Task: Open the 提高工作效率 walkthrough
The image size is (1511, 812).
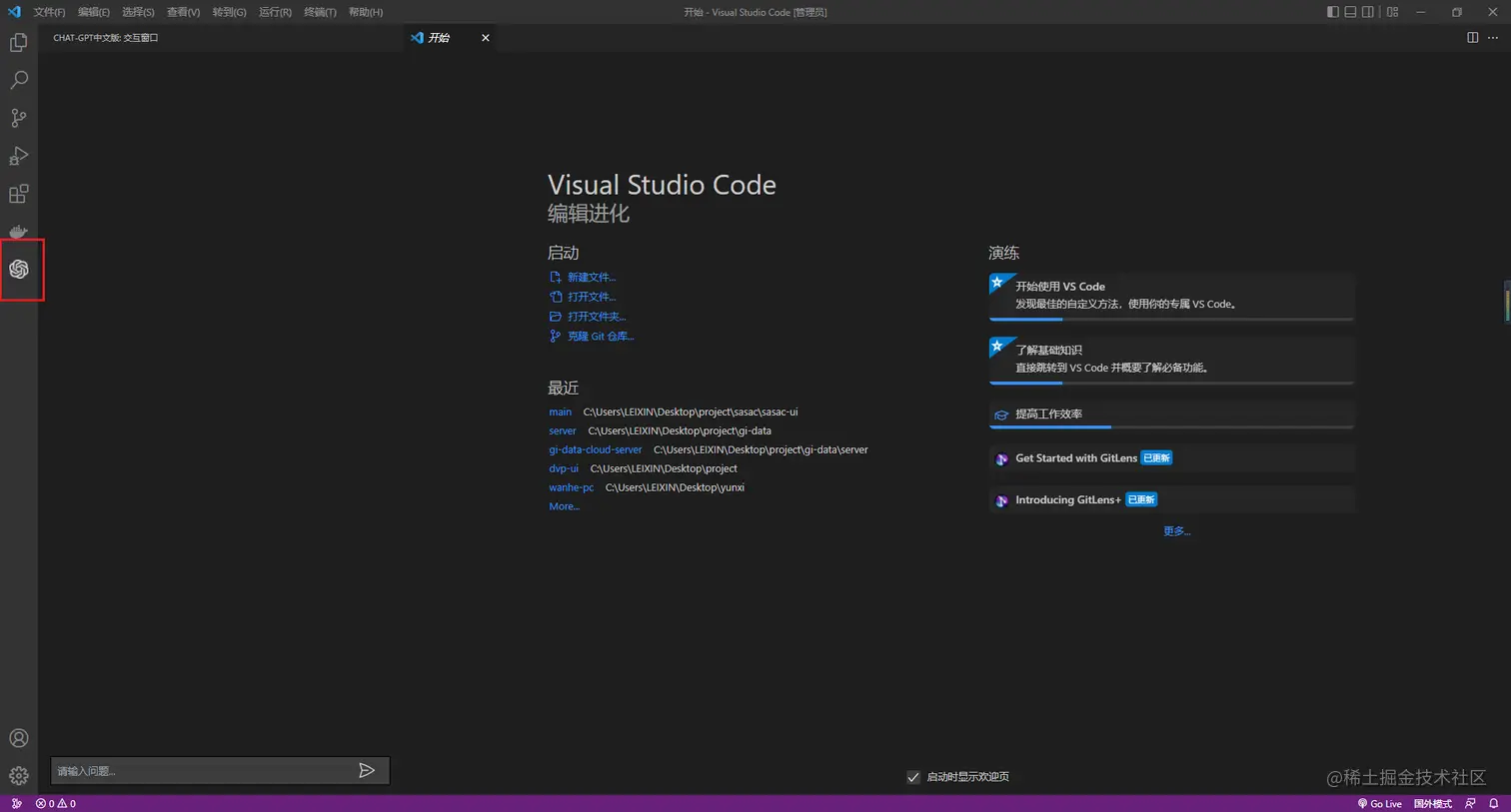Action: (x=1171, y=414)
